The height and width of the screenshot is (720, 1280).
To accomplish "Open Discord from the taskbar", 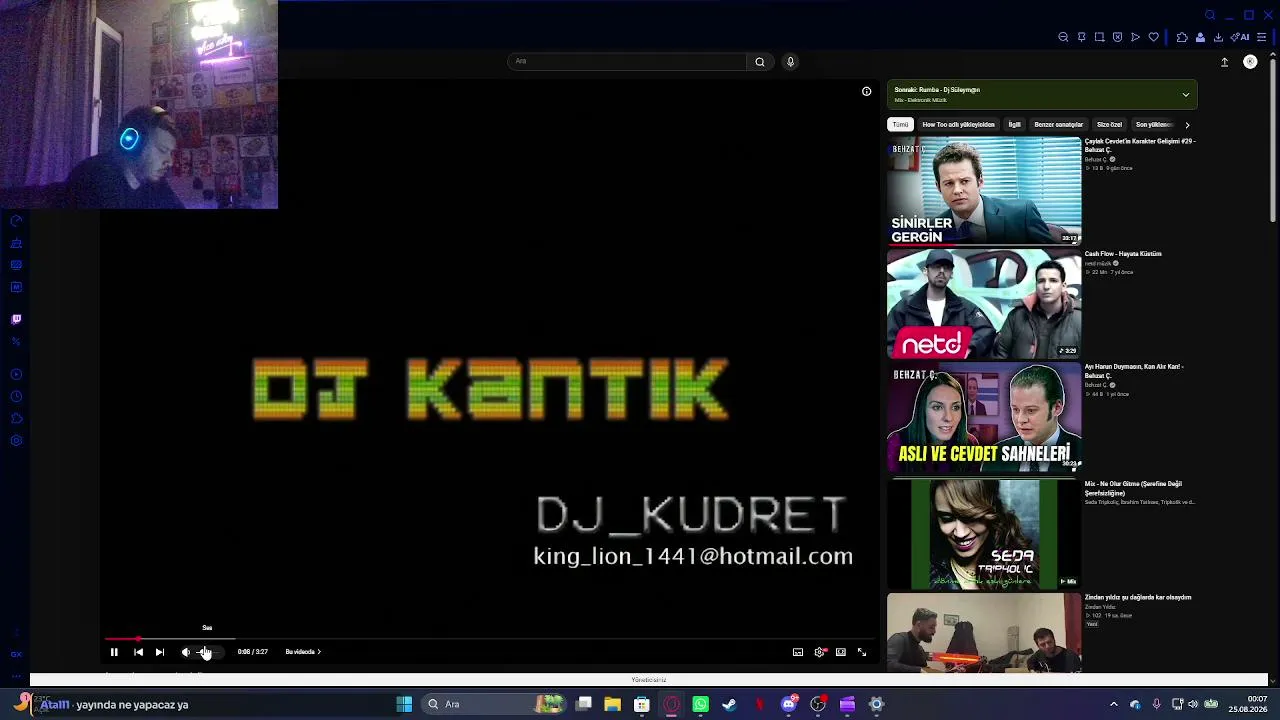I will pos(789,704).
